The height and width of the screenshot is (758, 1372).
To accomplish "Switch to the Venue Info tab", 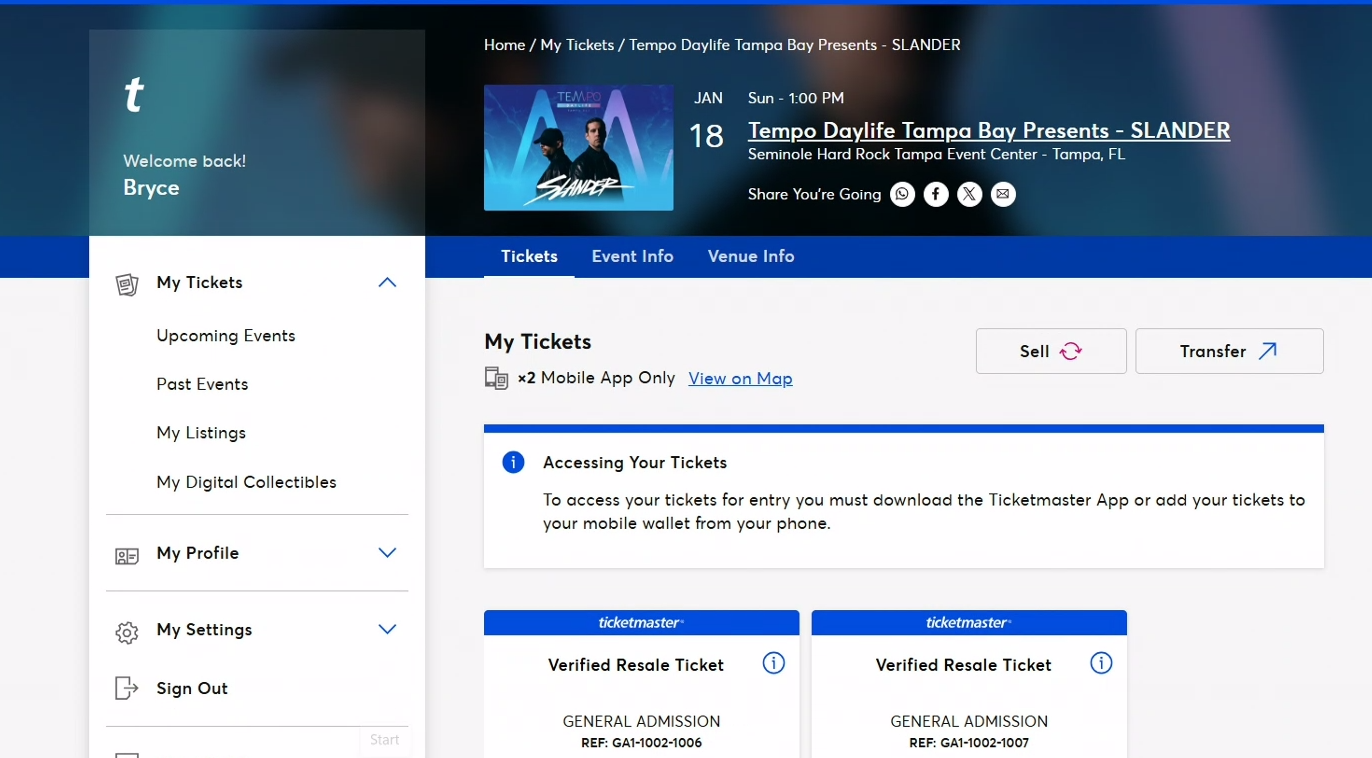I will tap(751, 256).
